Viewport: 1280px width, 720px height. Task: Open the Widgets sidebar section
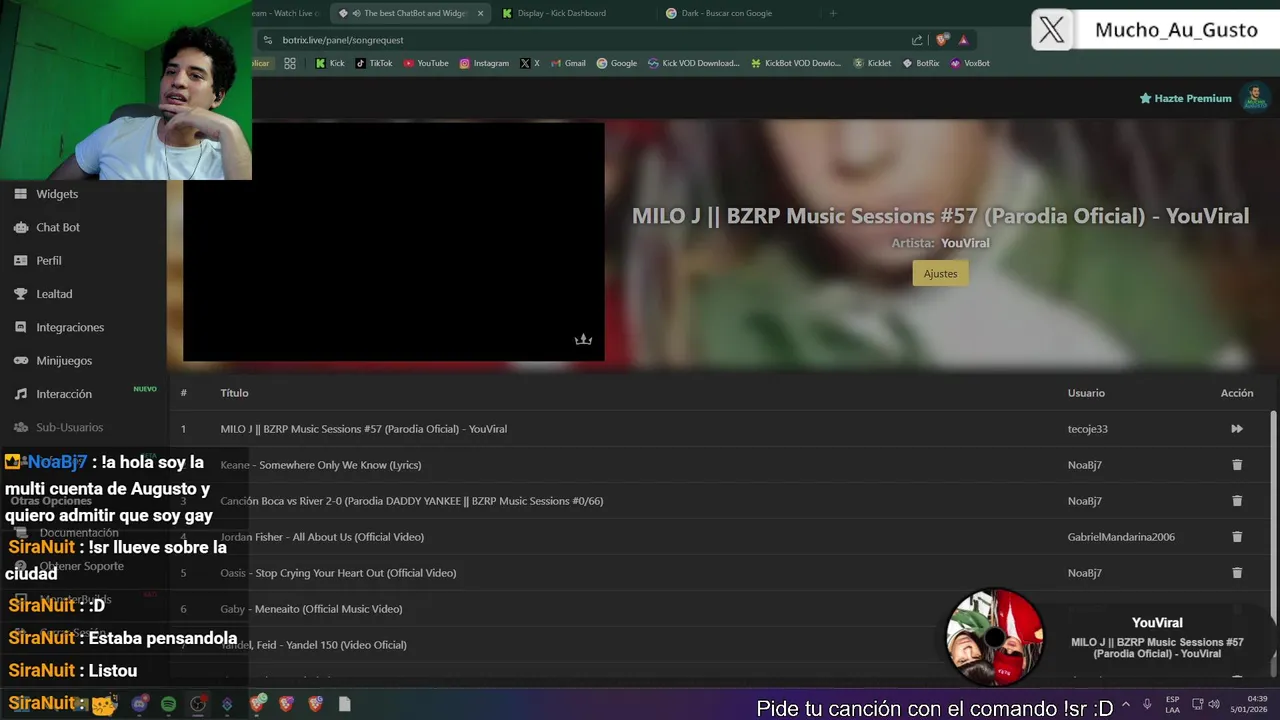pos(57,194)
